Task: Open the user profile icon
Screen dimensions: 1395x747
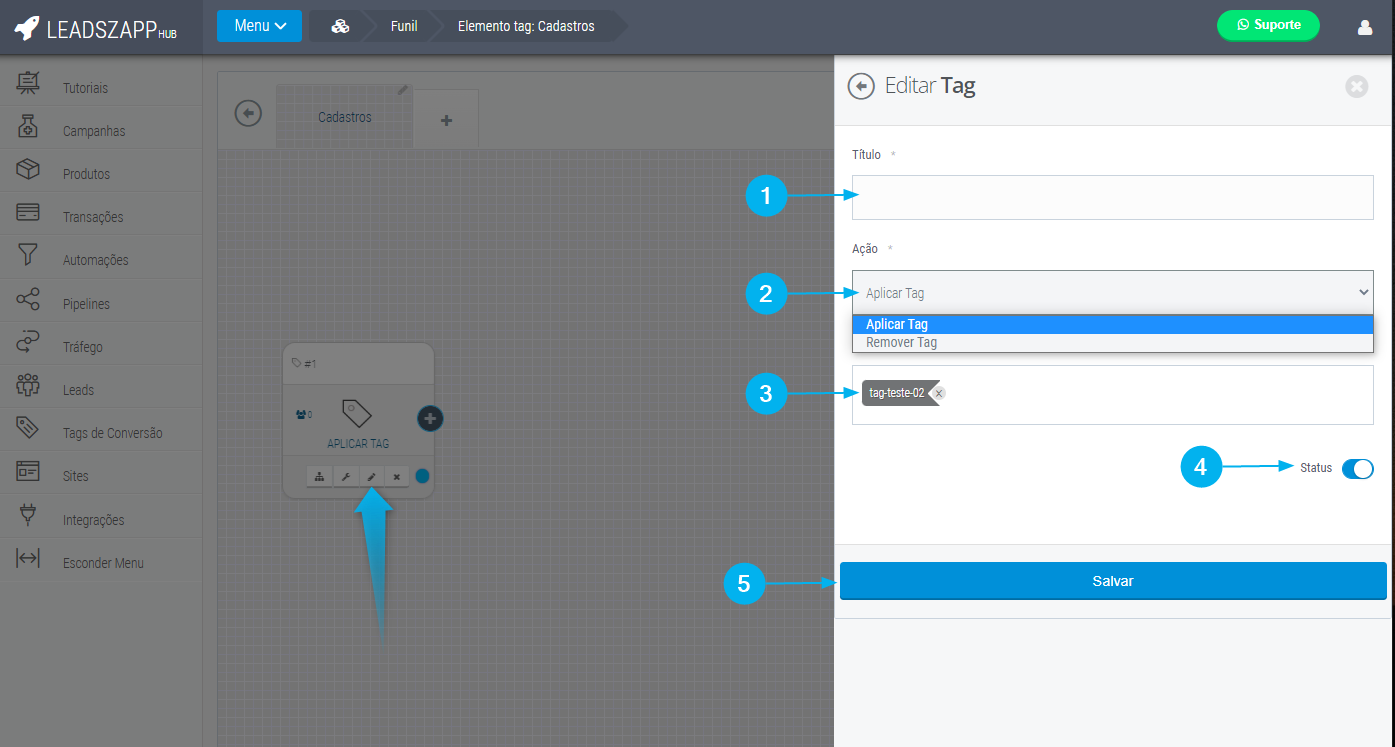Action: point(1365,27)
